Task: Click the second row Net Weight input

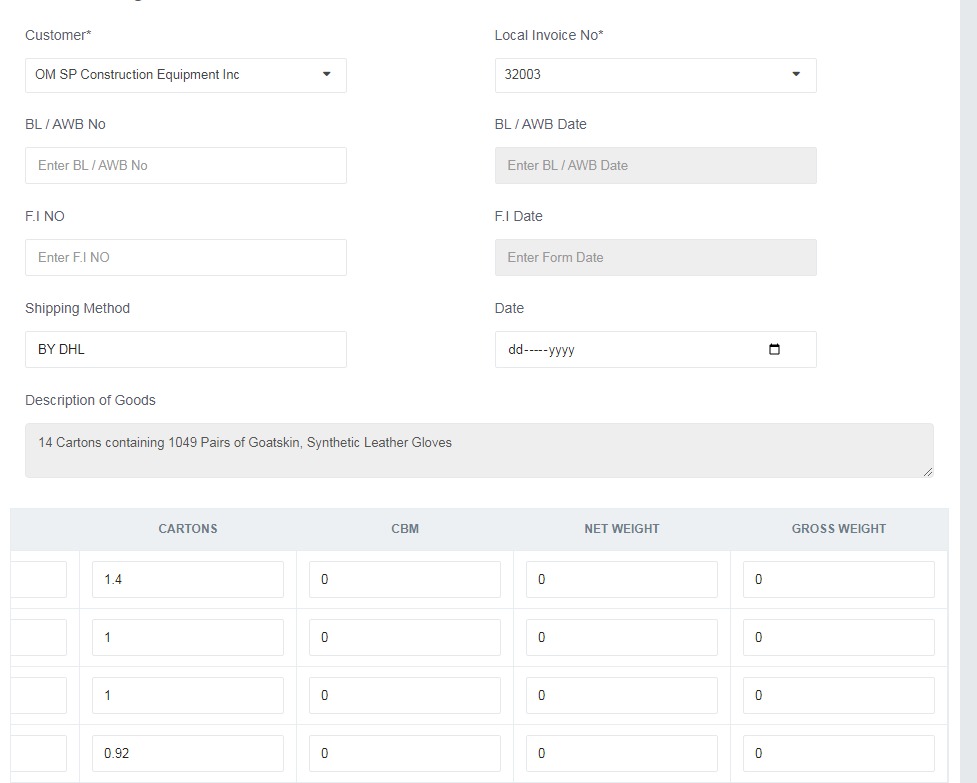Action: click(x=622, y=638)
